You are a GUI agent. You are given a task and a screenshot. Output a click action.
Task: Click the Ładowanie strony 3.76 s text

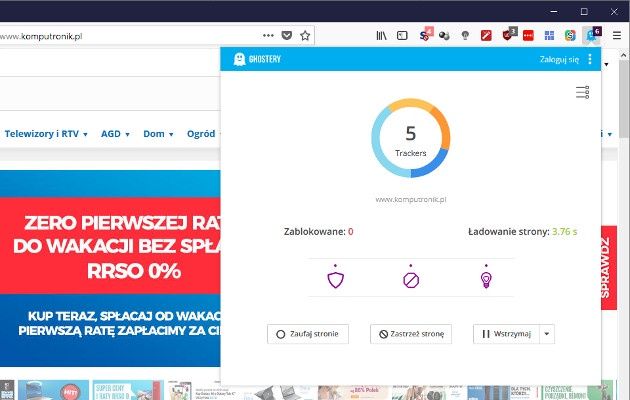(x=523, y=232)
